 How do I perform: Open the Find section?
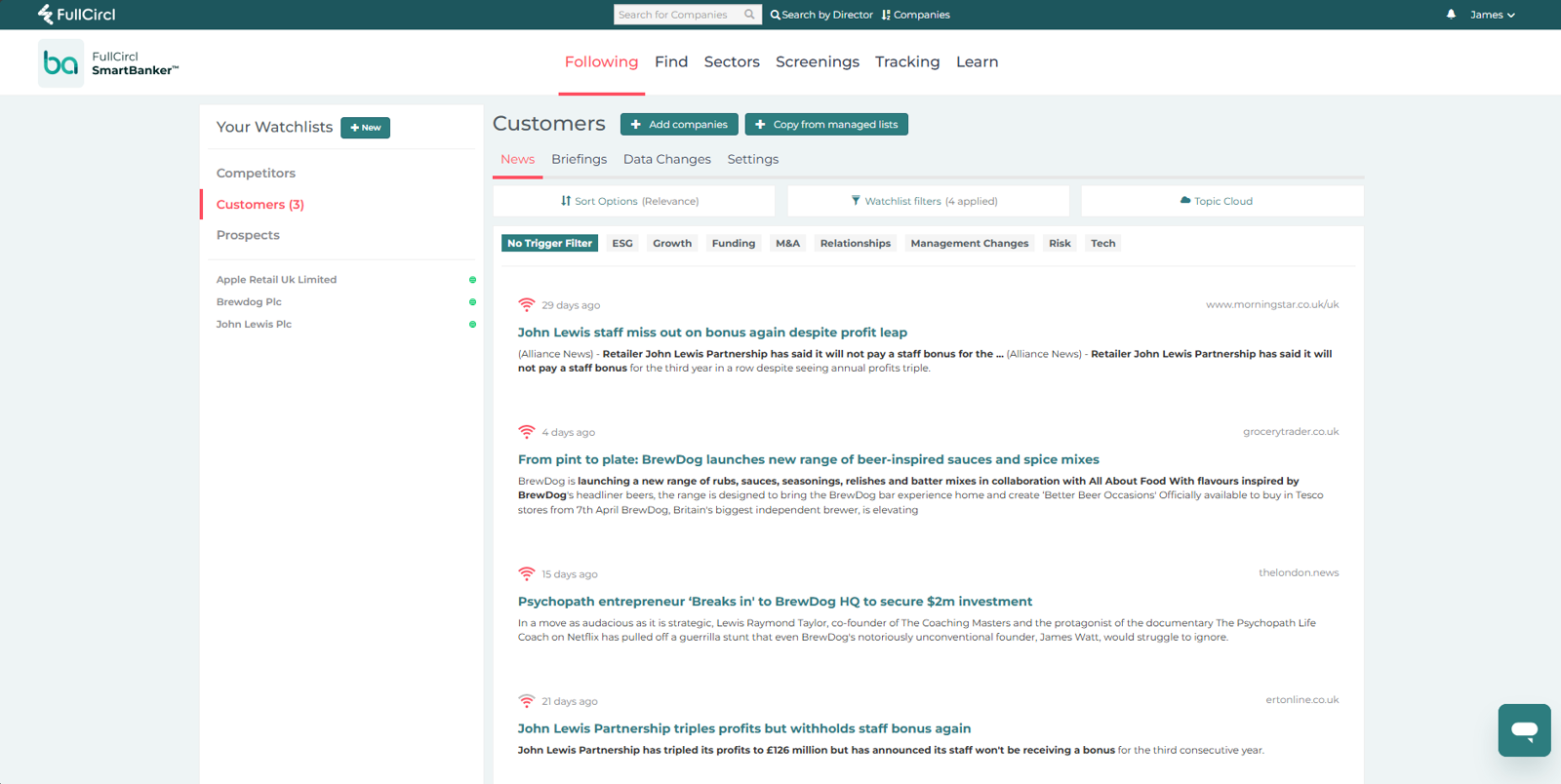pyautogui.click(x=671, y=62)
